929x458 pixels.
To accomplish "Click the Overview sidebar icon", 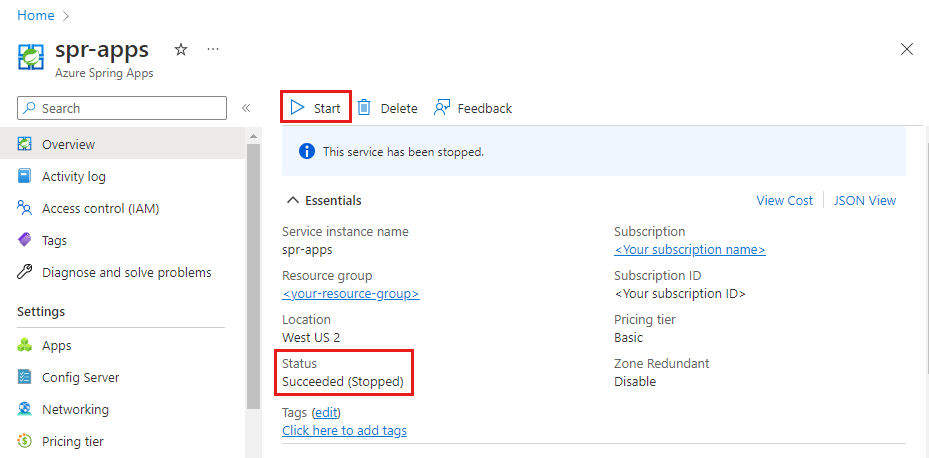I will [x=24, y=144].
